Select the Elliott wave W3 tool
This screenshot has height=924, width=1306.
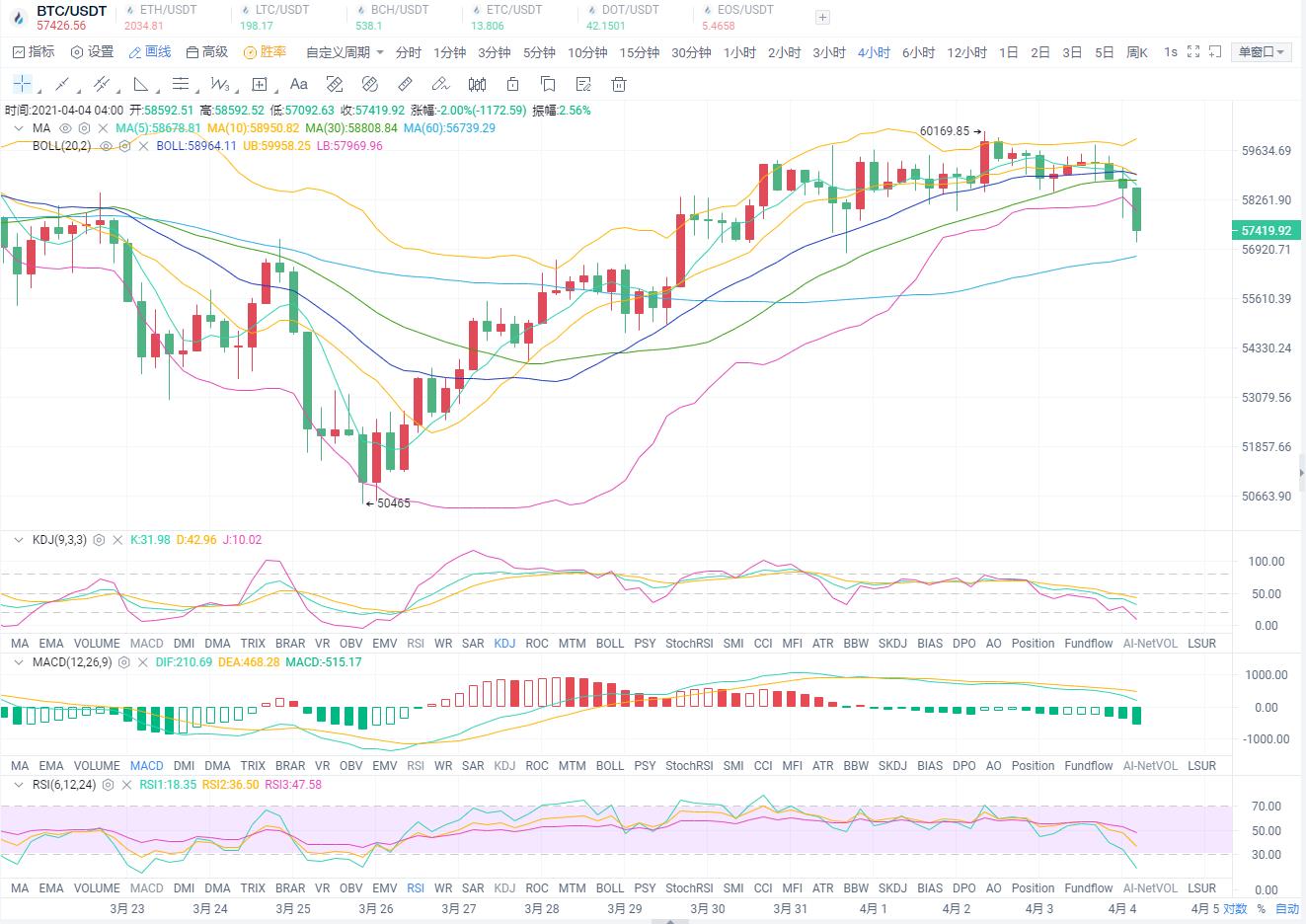click(220, 84)
